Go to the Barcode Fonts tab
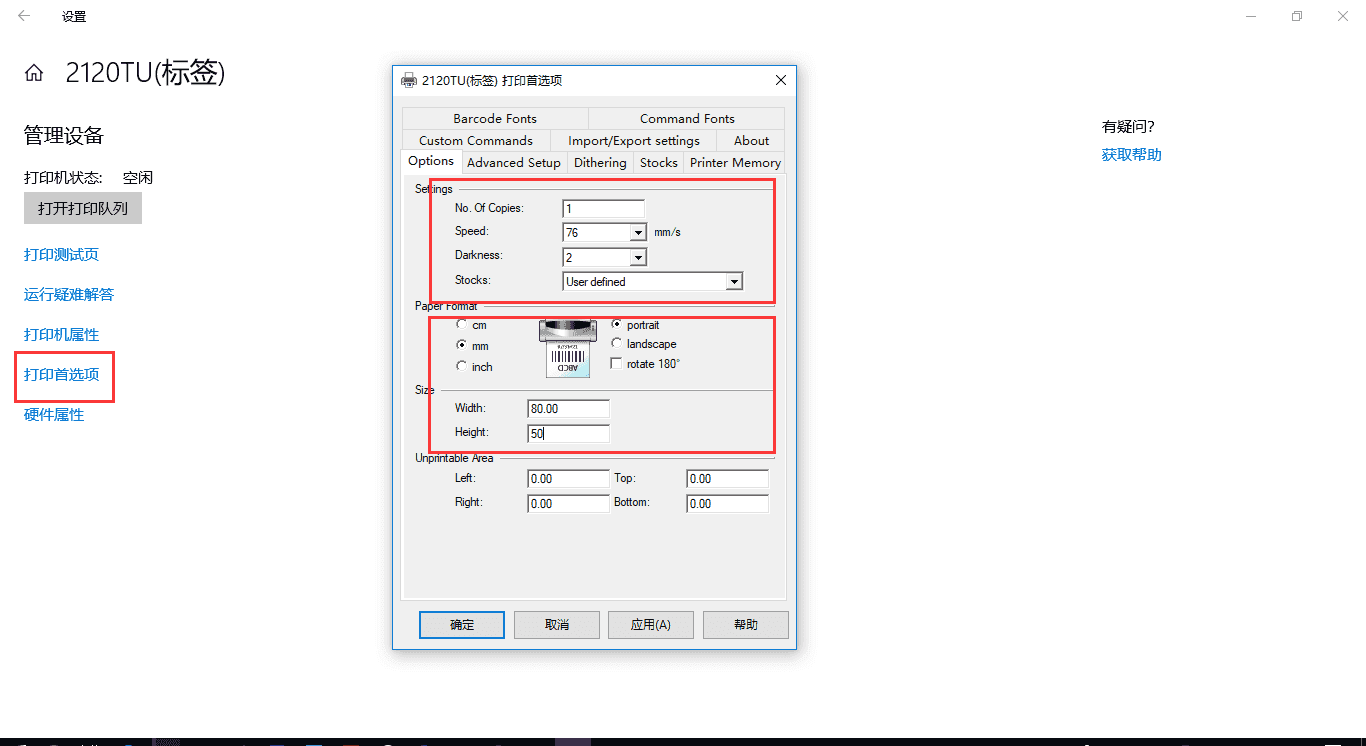 coord(495,118)
